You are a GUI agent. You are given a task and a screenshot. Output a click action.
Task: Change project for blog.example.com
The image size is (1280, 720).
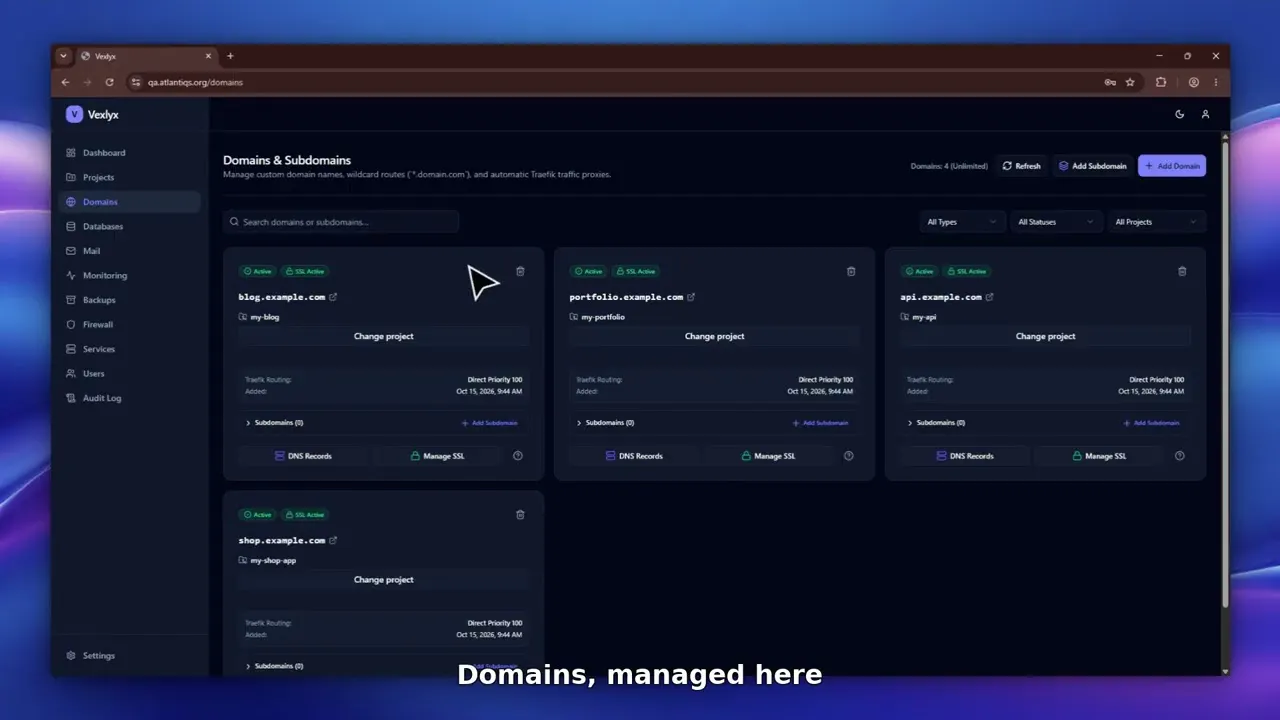coord(383,336)
